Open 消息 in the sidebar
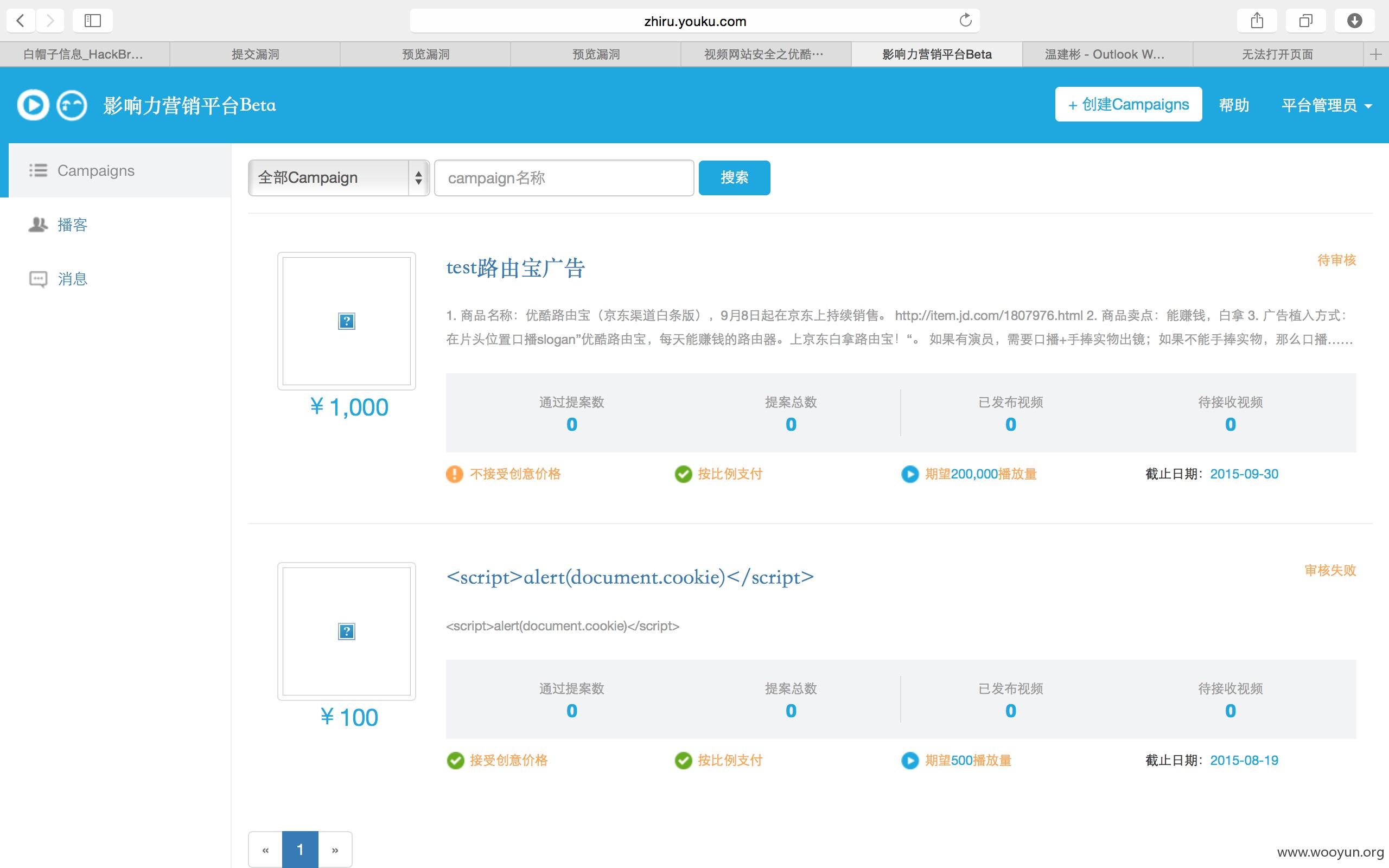Image resolution: width=1389 pixels, height=868 pixels. point(72,279)
